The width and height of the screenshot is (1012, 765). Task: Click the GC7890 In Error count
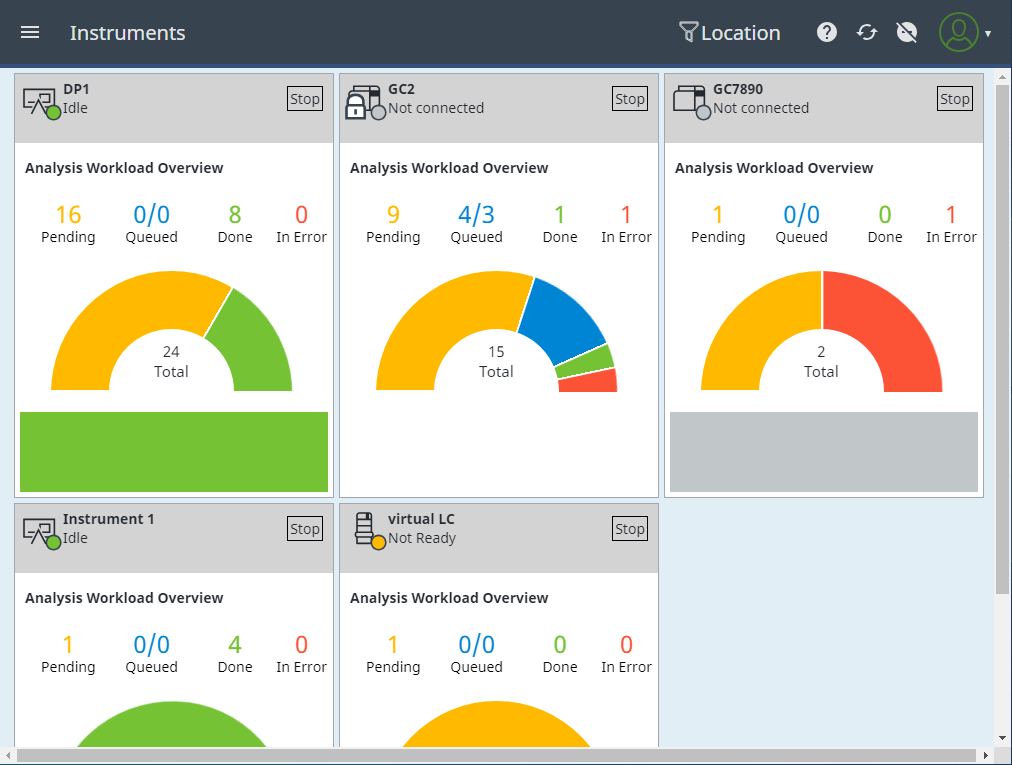tap(951, 214)
